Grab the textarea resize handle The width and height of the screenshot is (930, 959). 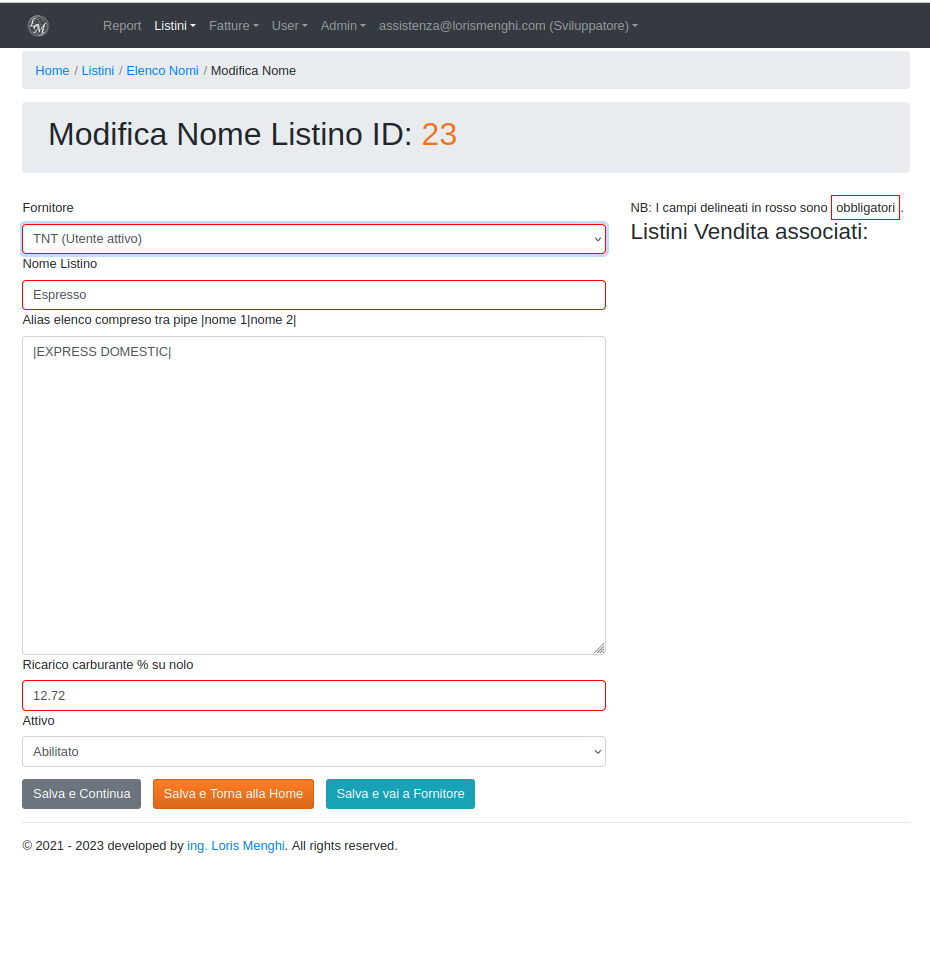click(x=599, y=648)
